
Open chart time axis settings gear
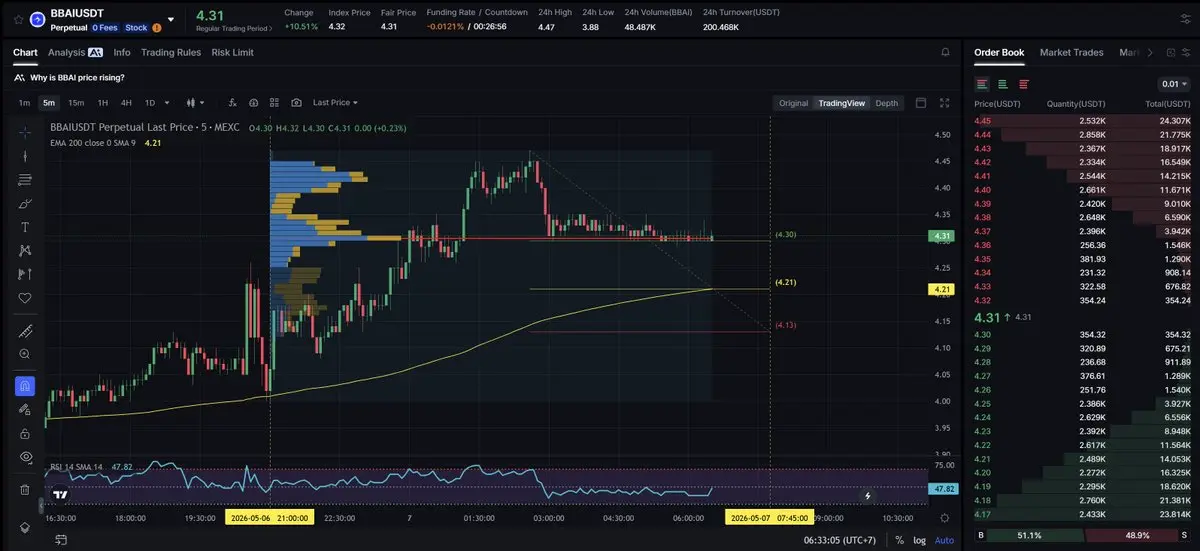pos(945,518)
